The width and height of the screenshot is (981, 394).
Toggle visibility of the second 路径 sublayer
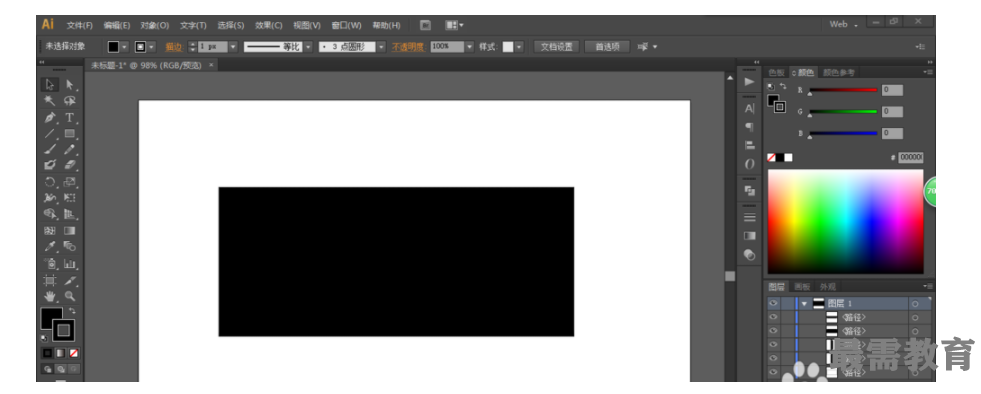(773, 331)
